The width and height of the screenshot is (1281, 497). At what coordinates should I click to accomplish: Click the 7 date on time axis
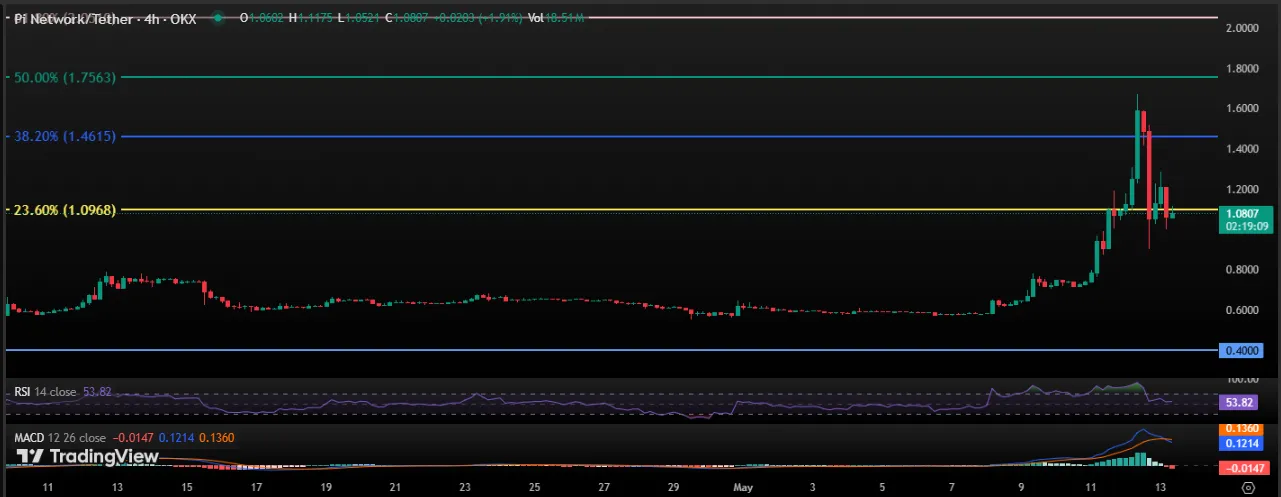tap(951, 486)
